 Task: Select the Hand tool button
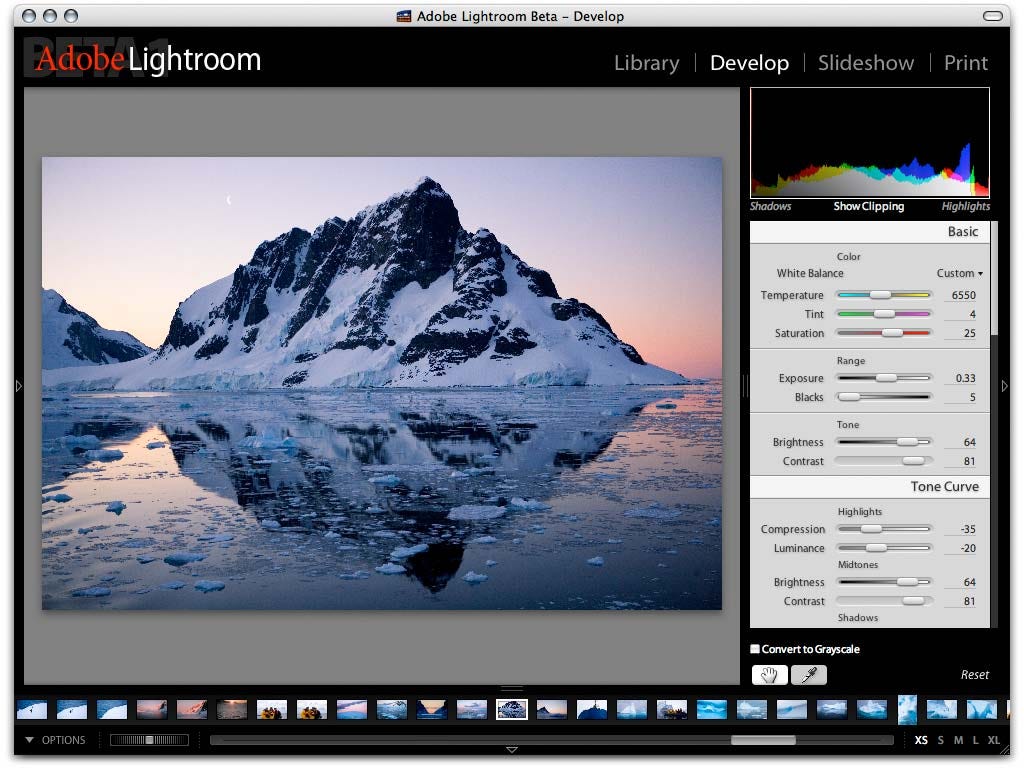coord(769,675)
